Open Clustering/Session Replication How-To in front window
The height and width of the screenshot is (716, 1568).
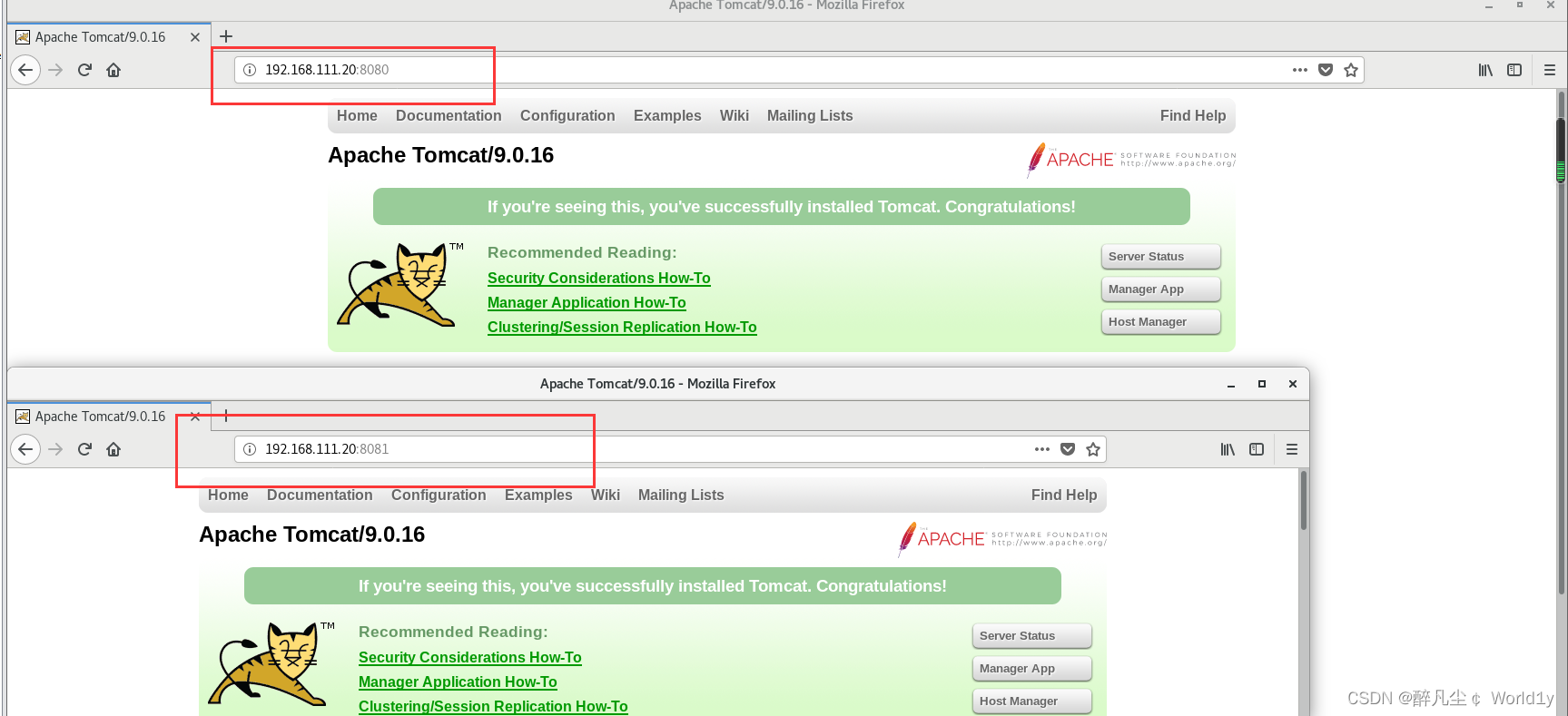[x=493, y=706]
